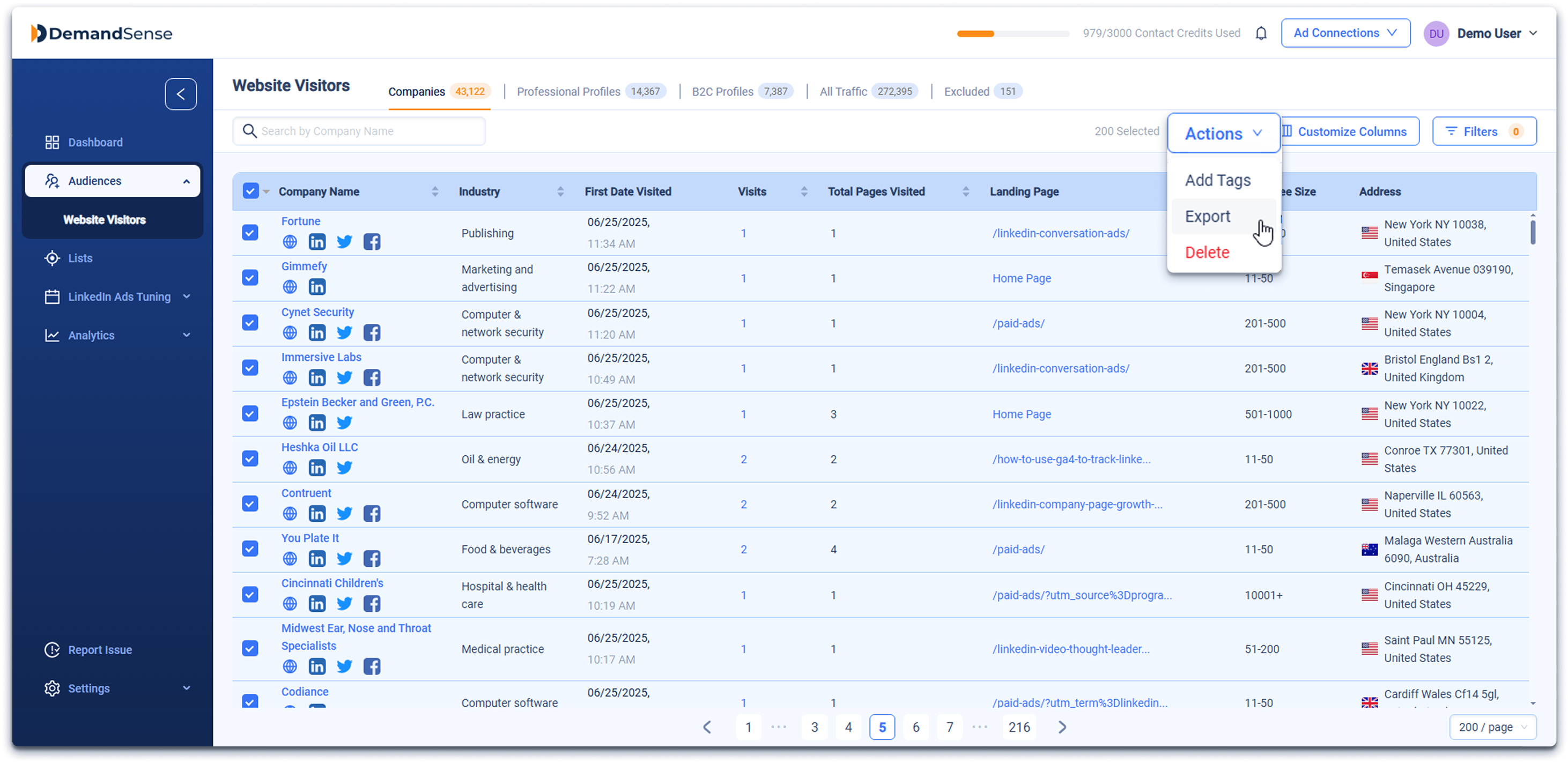Uncheck the Heshka Oil LLC checkbox
Viewport: 1568px width, 763px height.
[x=249, y=458]
